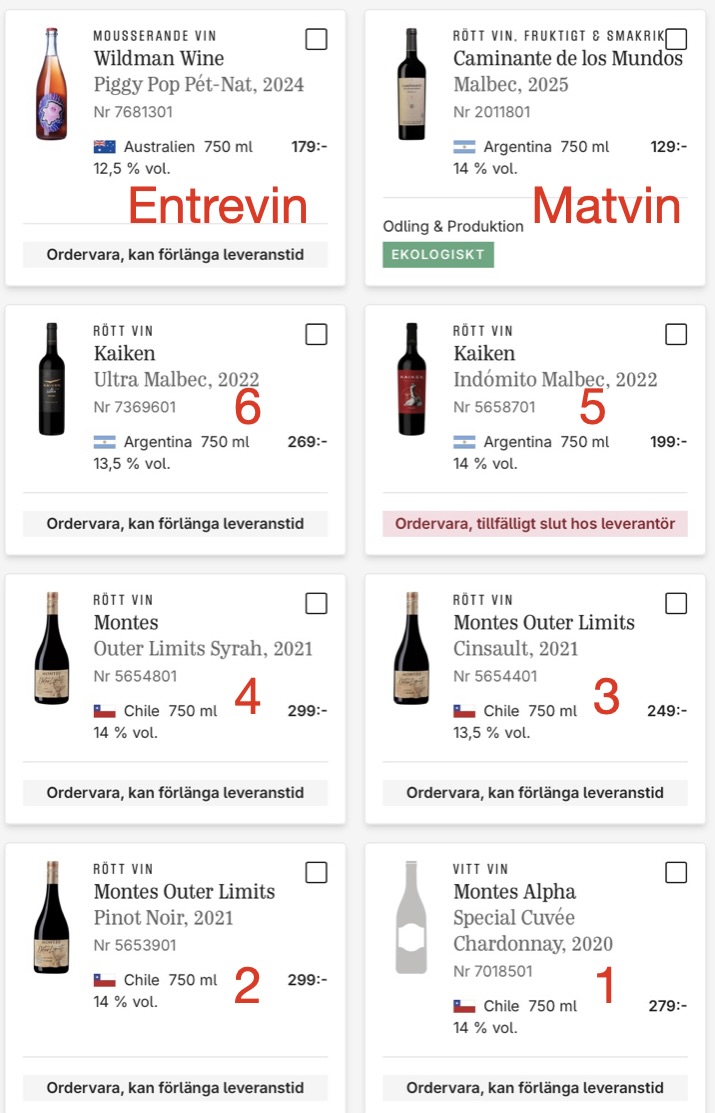Tick the checkbox for Wildman Wine Piggy Pop

(x=316, y=39)
